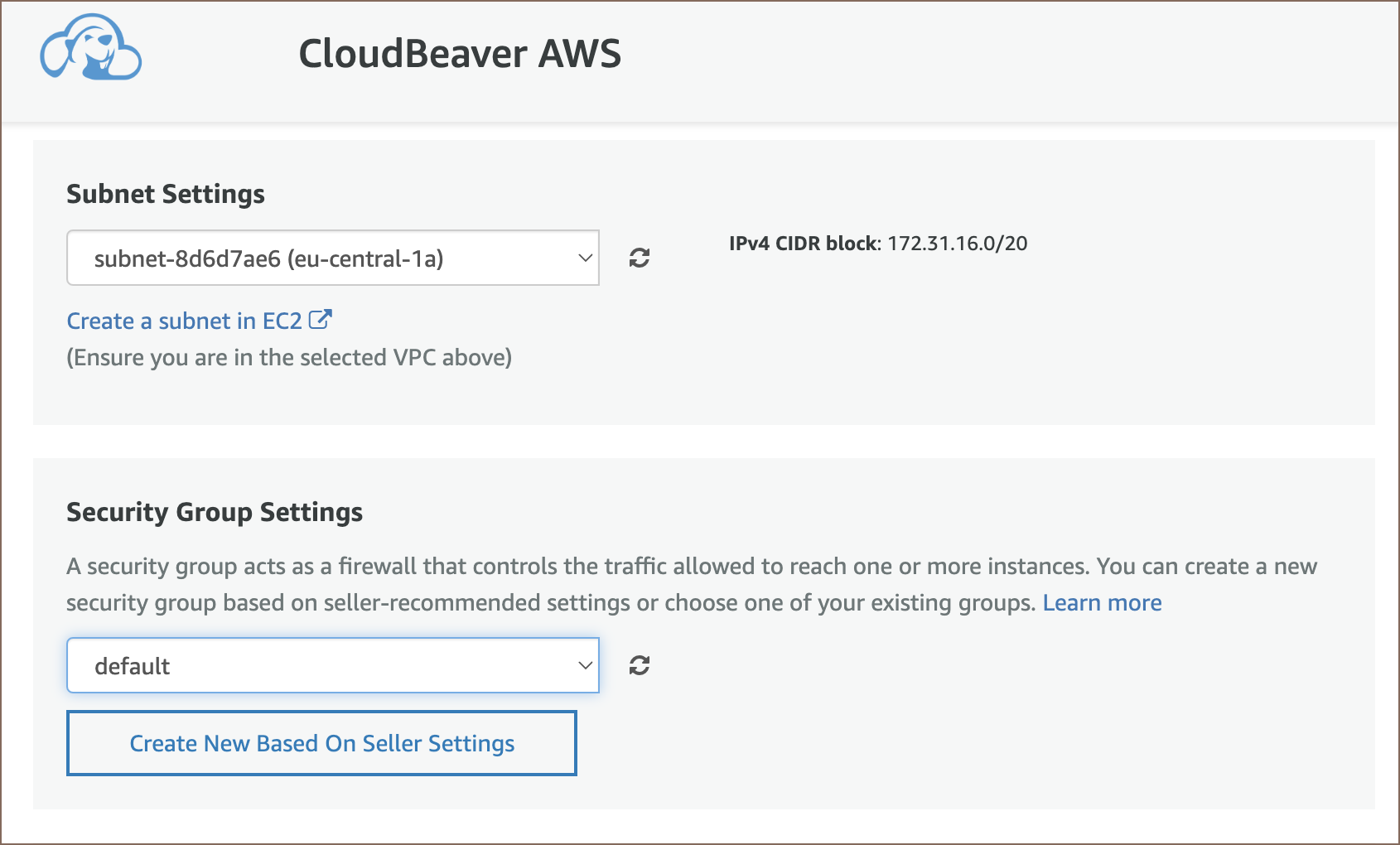Image resolution: width=1400 pixels, height=845 pixels.
Task: Open the subnet-8d6d7ae6 subnet dropdown
Action: click(x=332, y=258)
